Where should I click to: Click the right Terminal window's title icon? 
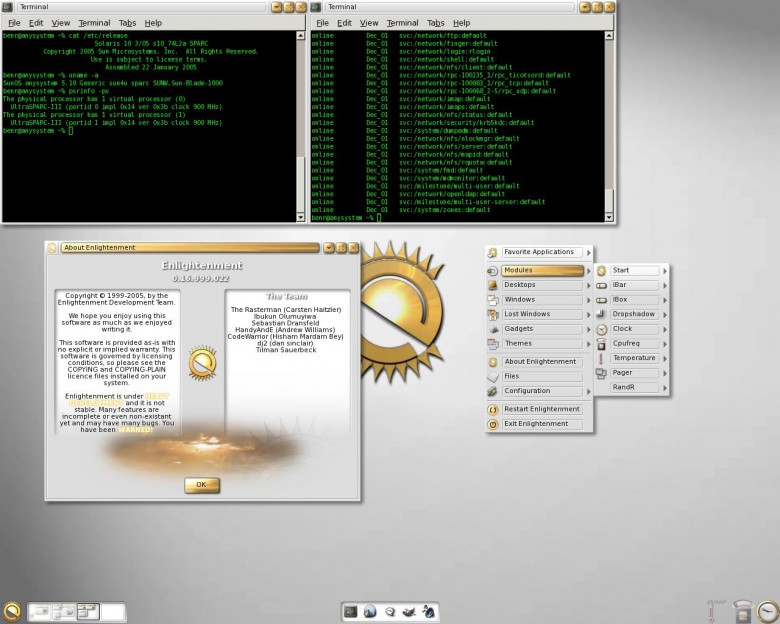tap(316, 7)
